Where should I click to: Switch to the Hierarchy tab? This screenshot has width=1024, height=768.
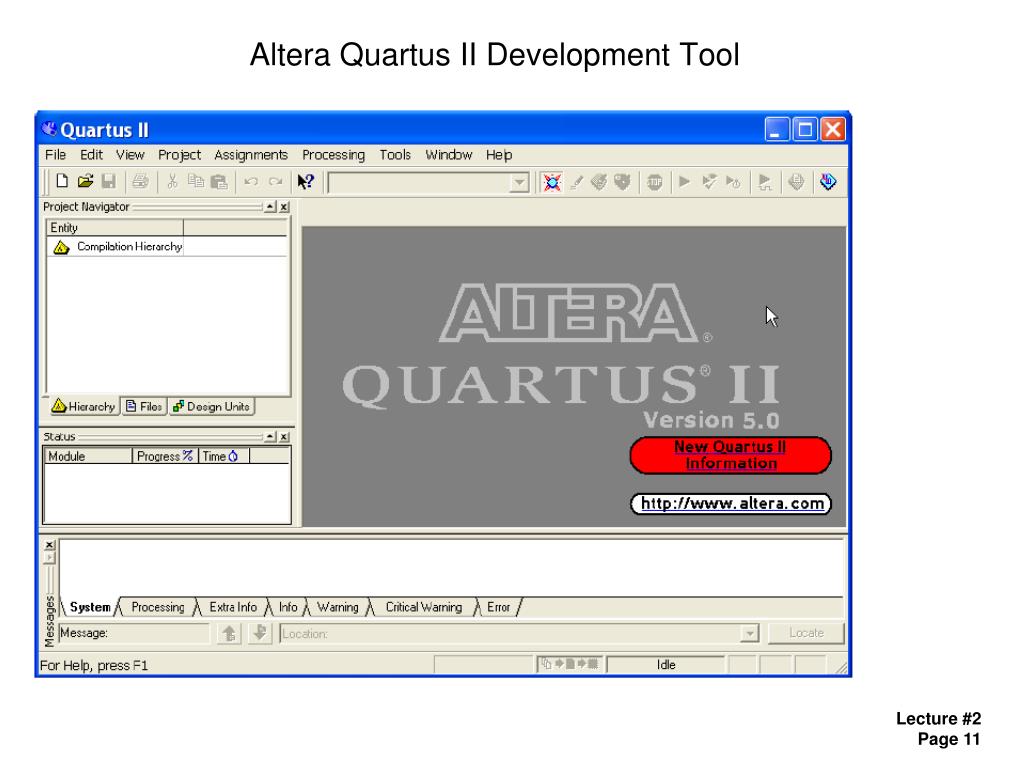[84, 406]
